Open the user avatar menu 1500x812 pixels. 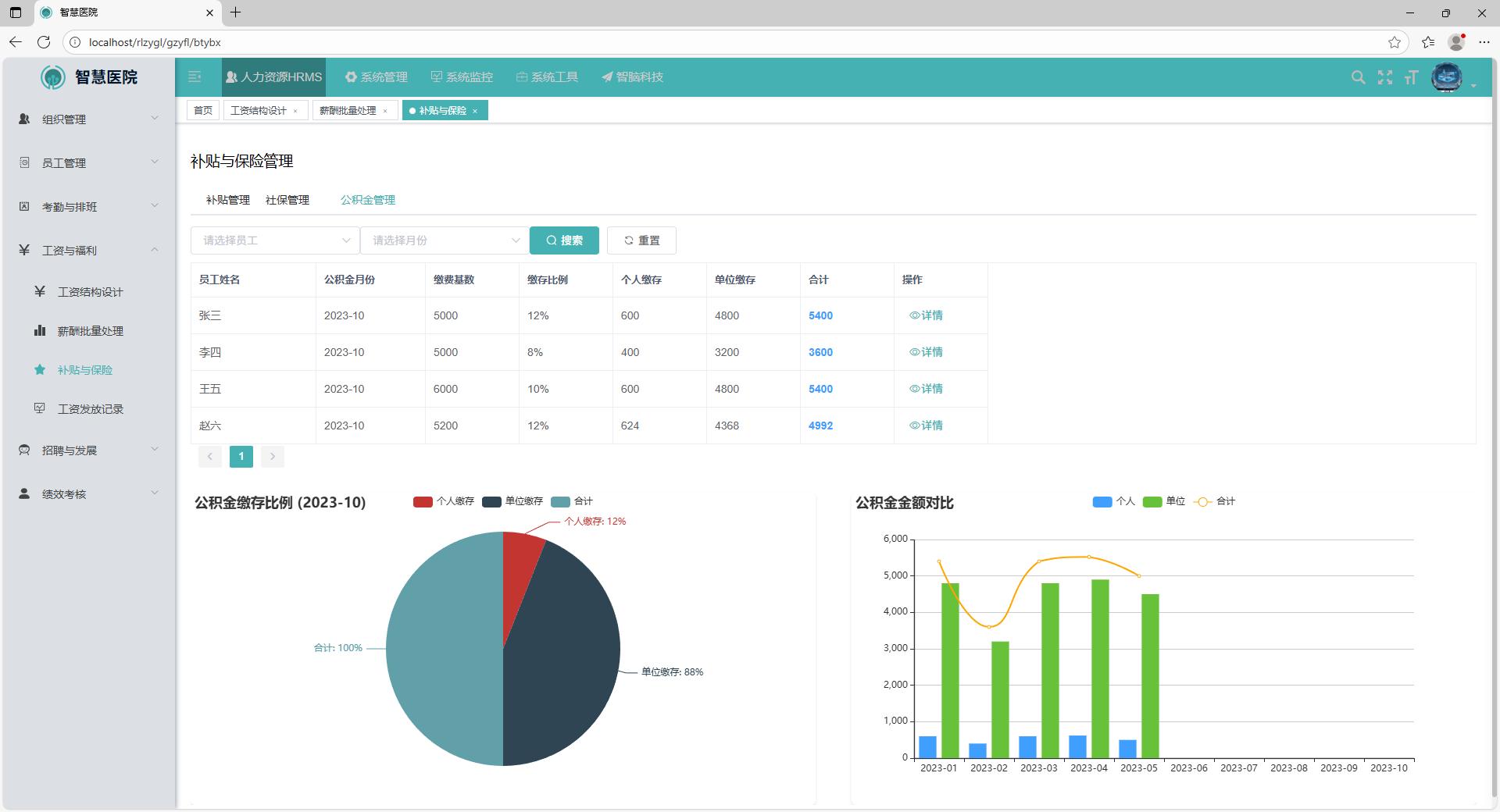(1447, 77)
